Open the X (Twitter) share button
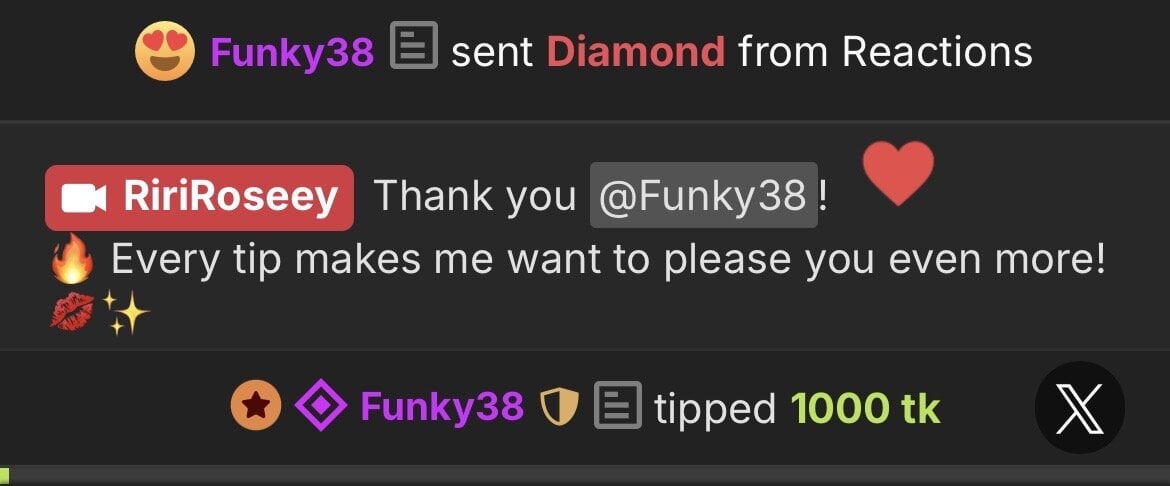This screenshot has height=486, width=1170. [1080, 408]
